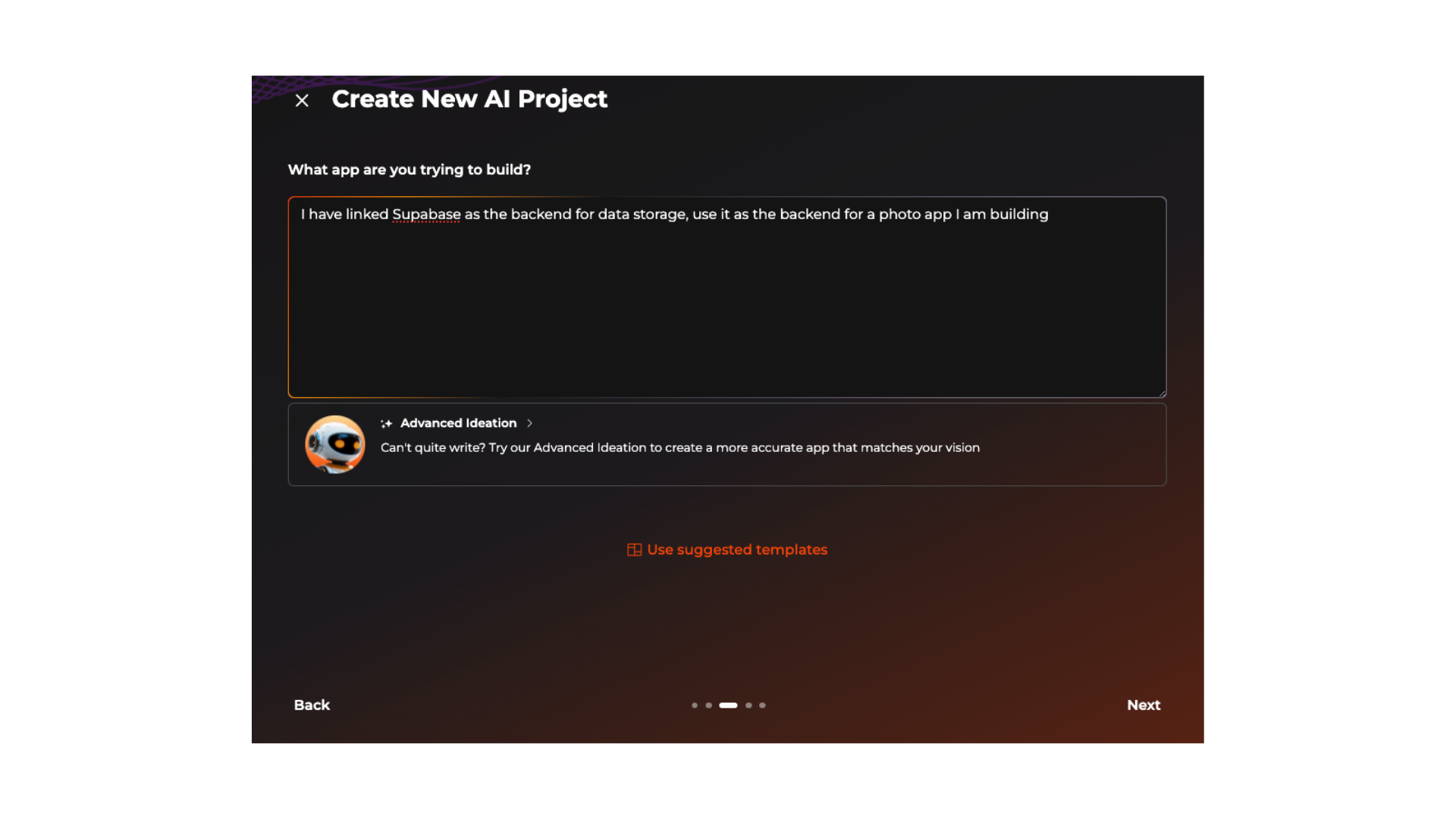Jump to the first step dot
The image size is (1456, 819).
tap(695, 705)
